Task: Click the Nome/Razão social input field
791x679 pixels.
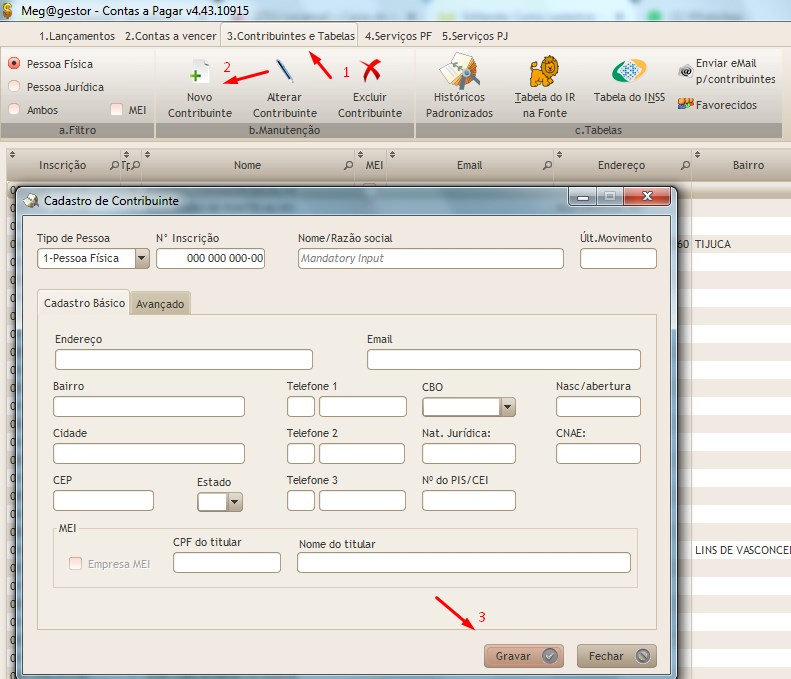Action: pos(430,258)
